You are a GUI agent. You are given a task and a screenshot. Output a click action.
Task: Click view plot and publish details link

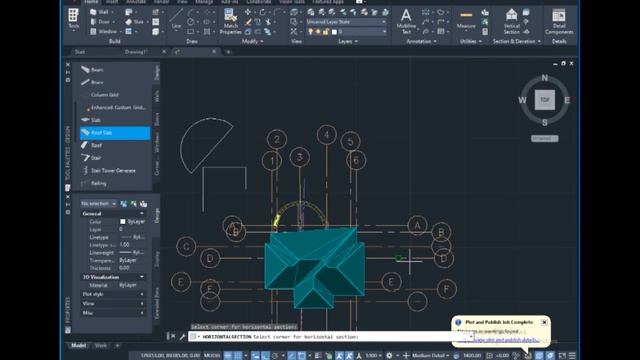[506, 340]
